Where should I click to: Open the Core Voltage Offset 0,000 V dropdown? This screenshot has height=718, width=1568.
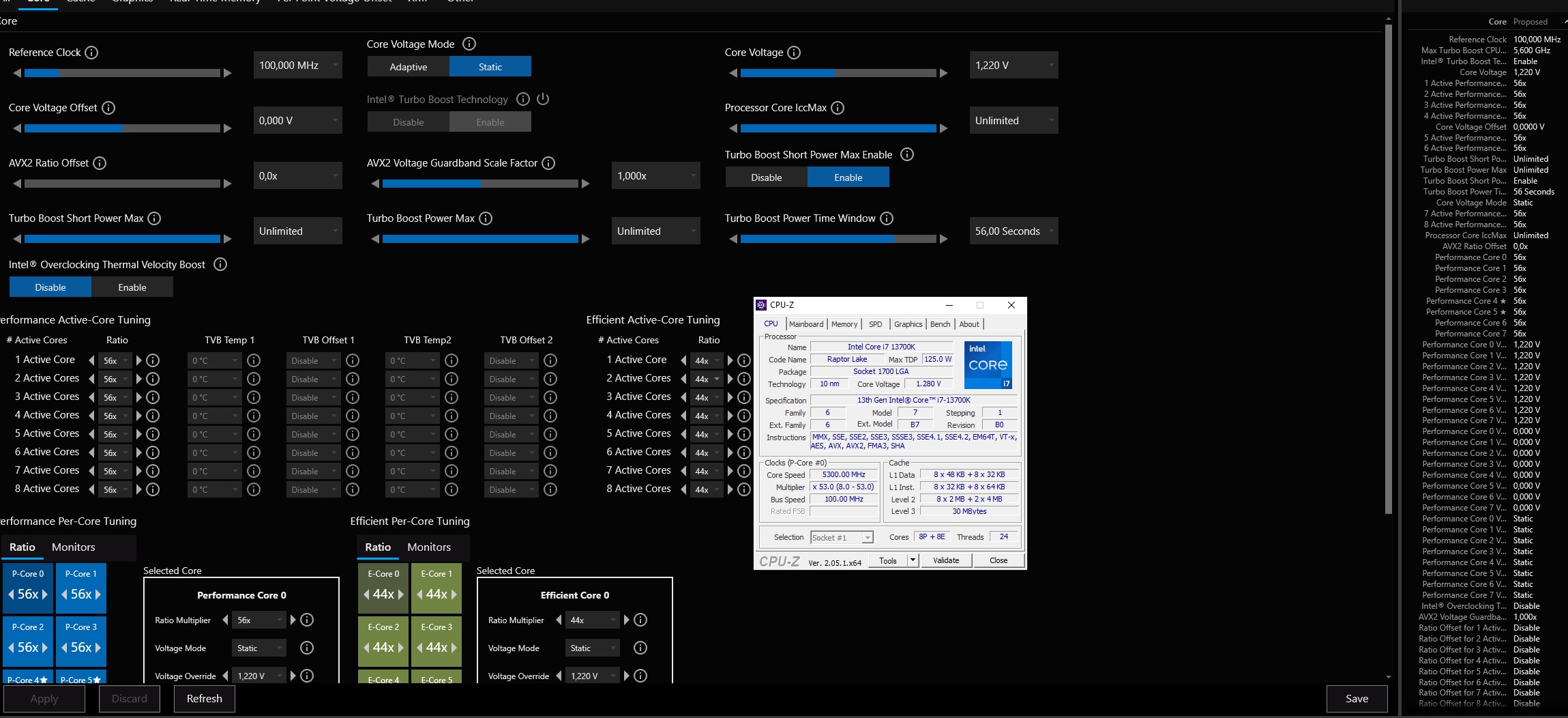(x=298, y=121)
